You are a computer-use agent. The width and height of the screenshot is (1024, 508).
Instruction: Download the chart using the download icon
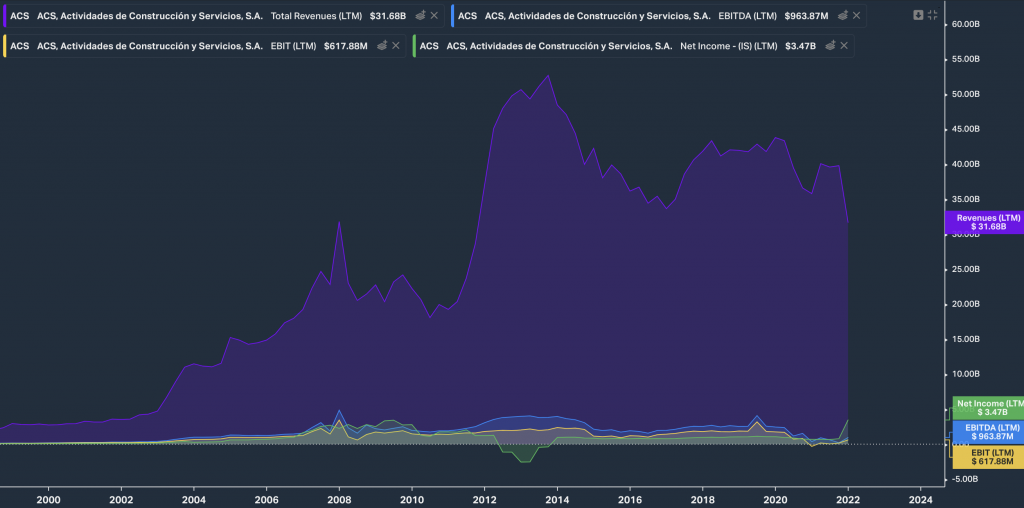pos(919,15)
